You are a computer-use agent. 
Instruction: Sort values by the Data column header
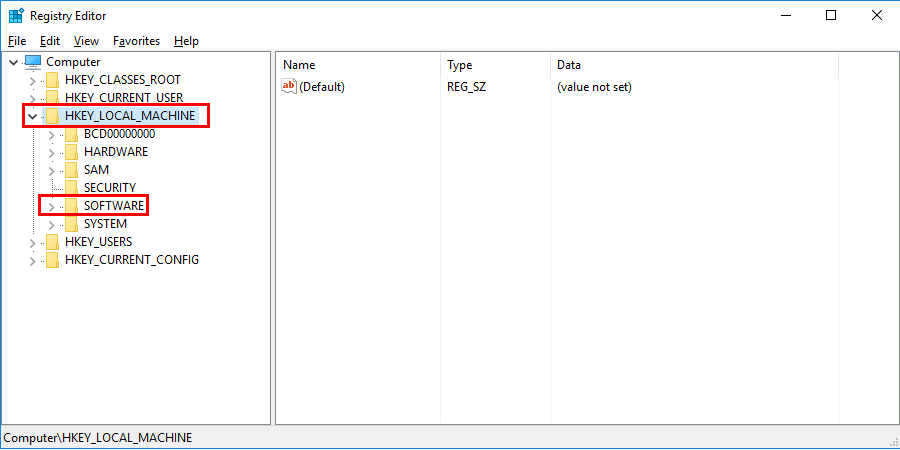pos(695,65)
